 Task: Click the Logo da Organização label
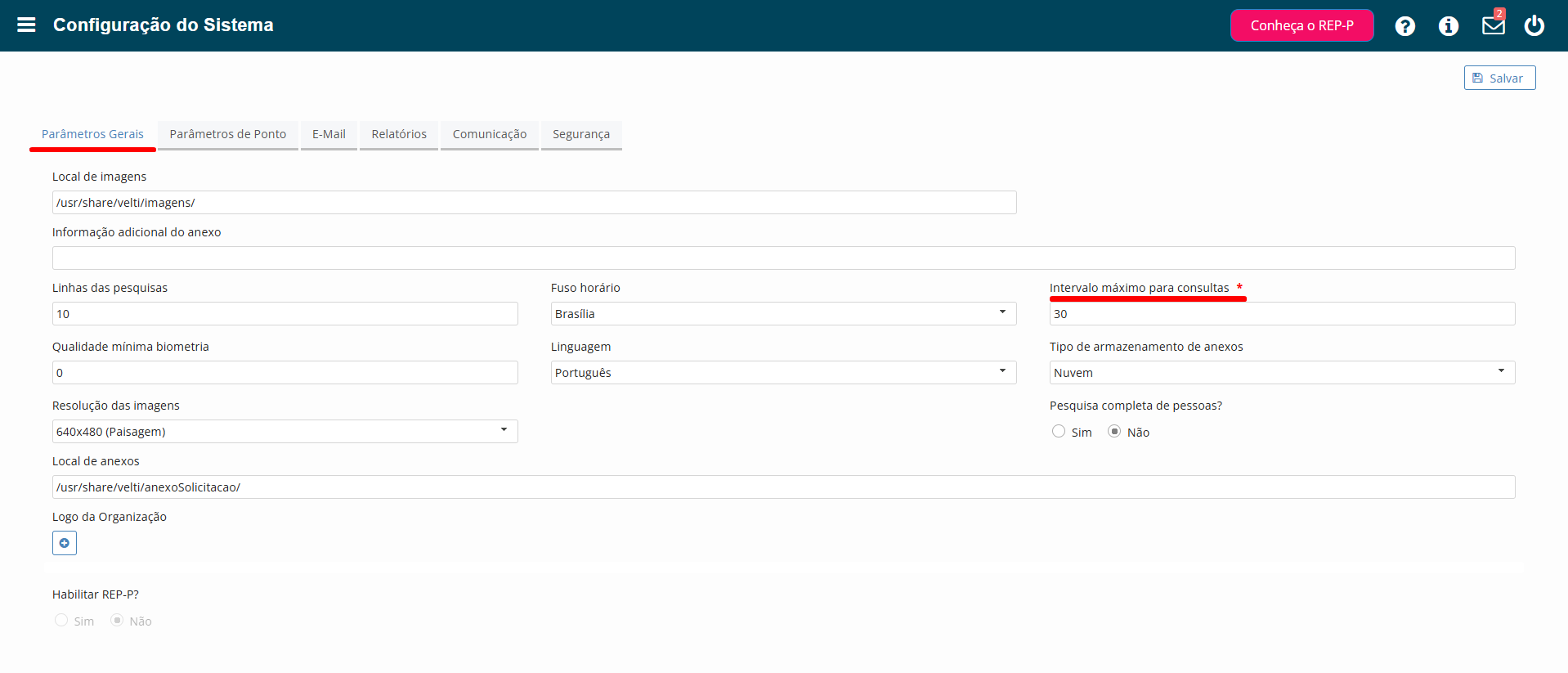pyautogui.click(x=110, y=517)
